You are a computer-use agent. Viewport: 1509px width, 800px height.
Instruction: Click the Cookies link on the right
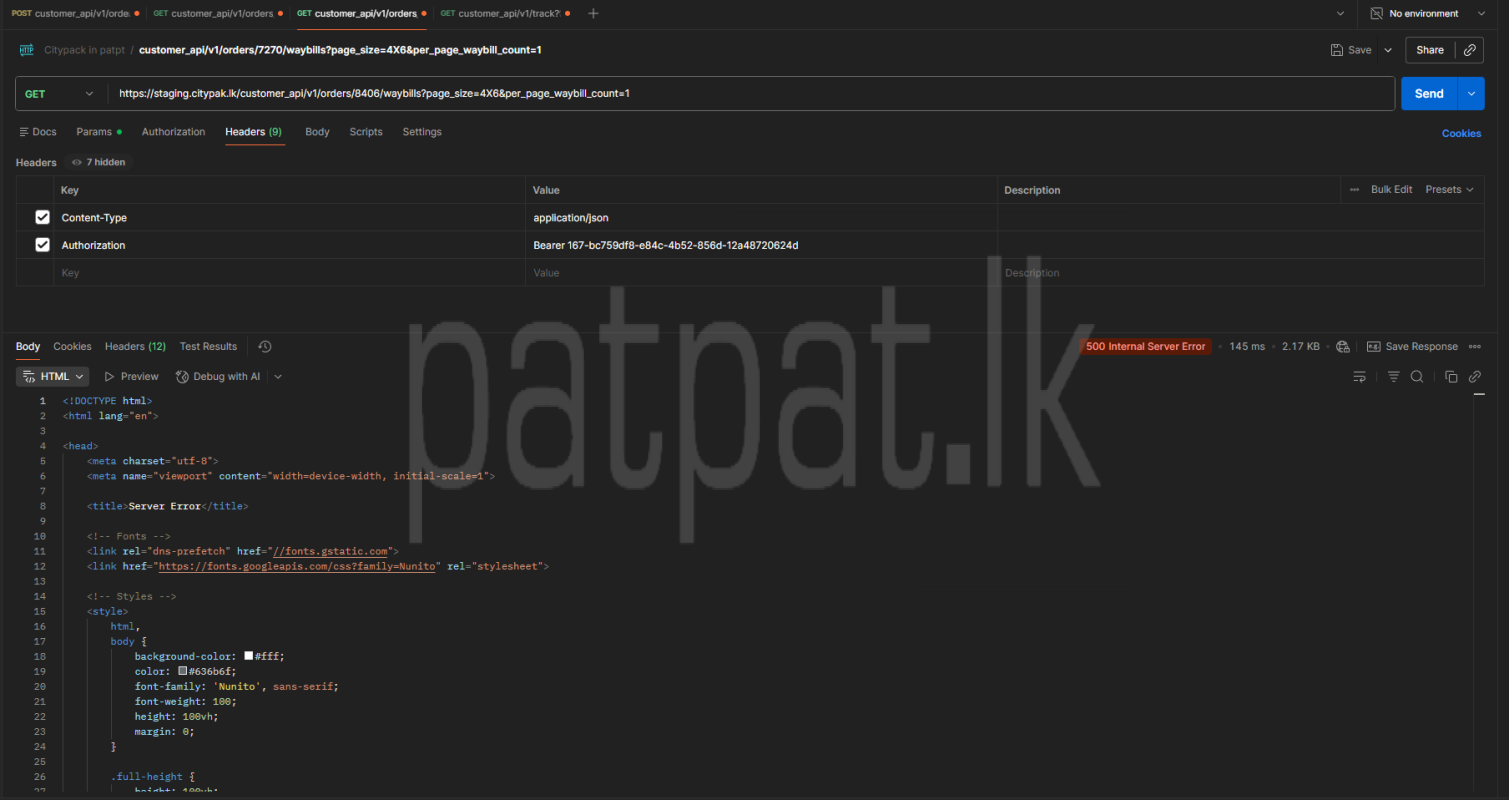(x=1460, y=133)
